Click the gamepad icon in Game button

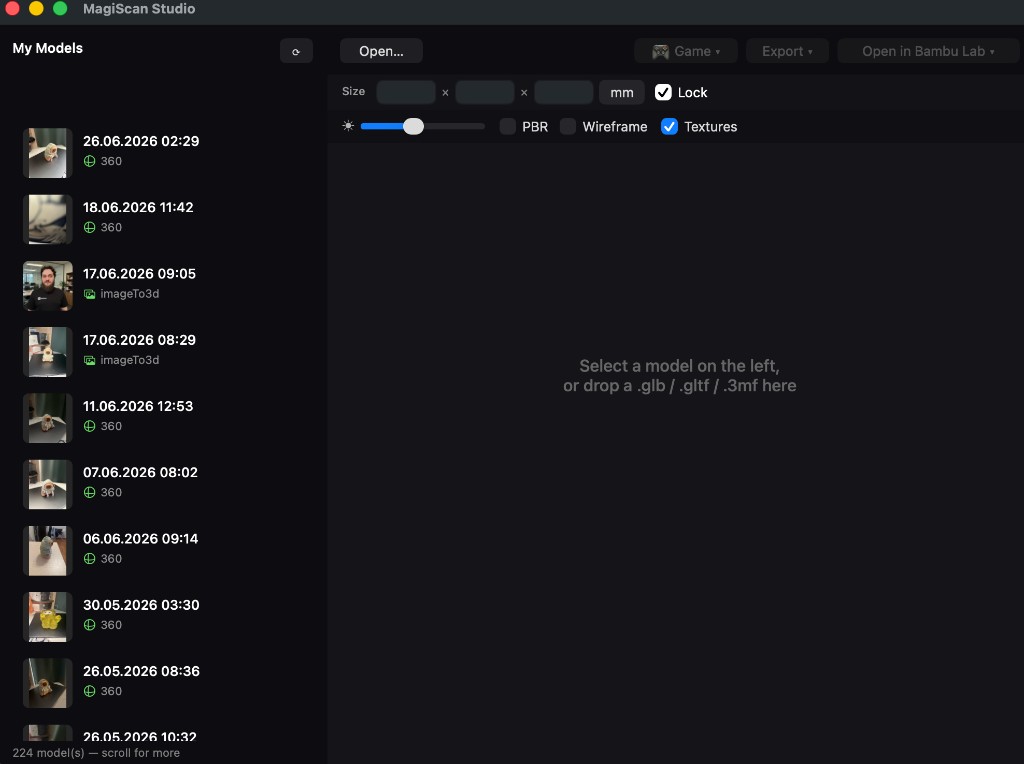660,52
